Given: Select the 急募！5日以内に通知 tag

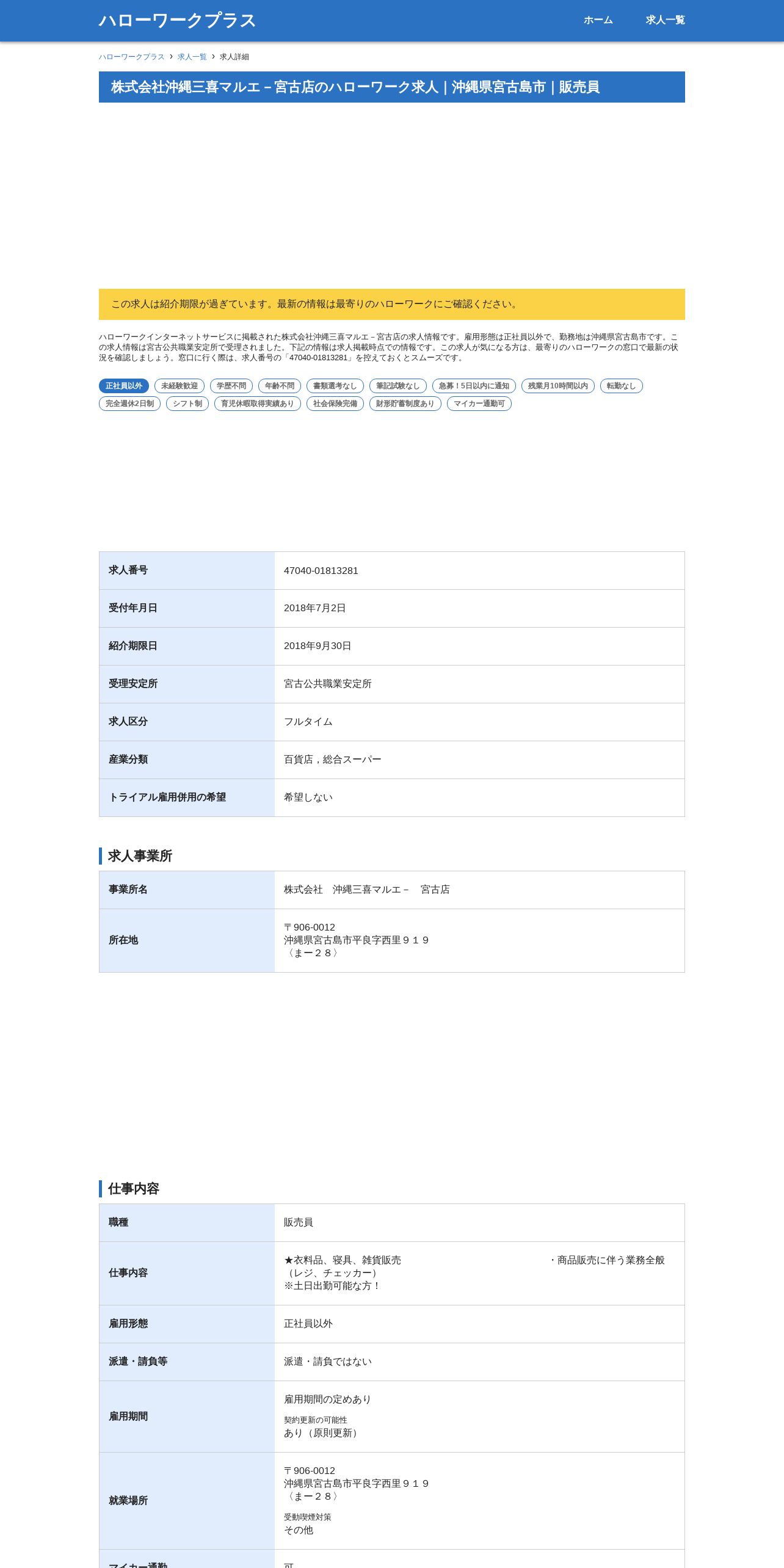Looking at the screenshot, I should (474, 386).
